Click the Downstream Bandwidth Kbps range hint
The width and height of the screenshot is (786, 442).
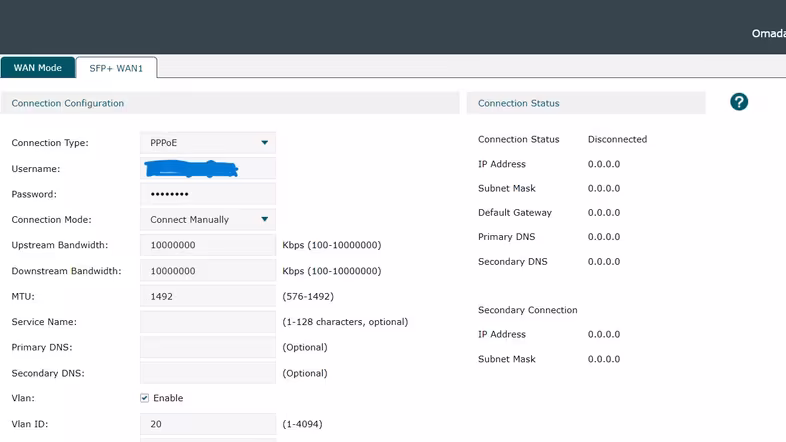click(x=332, y=271)
